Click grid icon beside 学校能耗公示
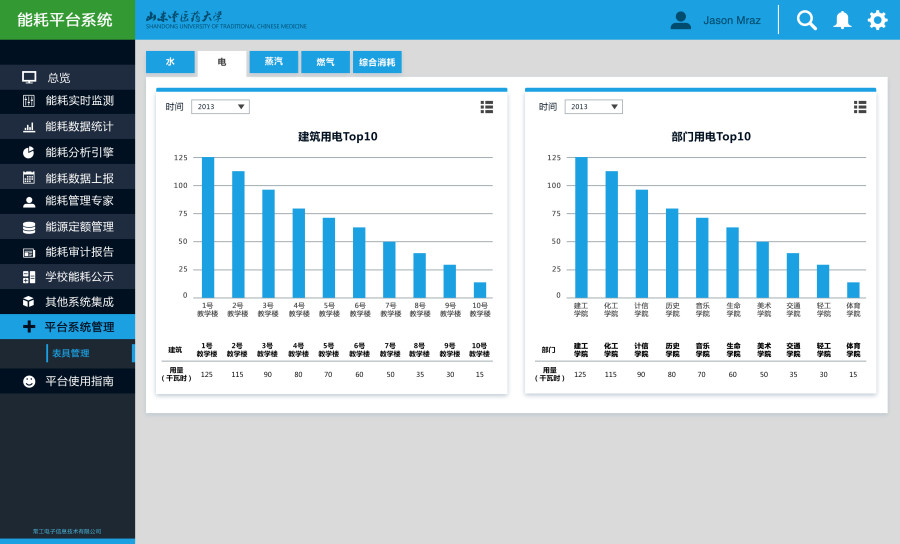Image resolution: width=900 pixels, height=544 pixels. pyautogui.click(x=29, y=277)
